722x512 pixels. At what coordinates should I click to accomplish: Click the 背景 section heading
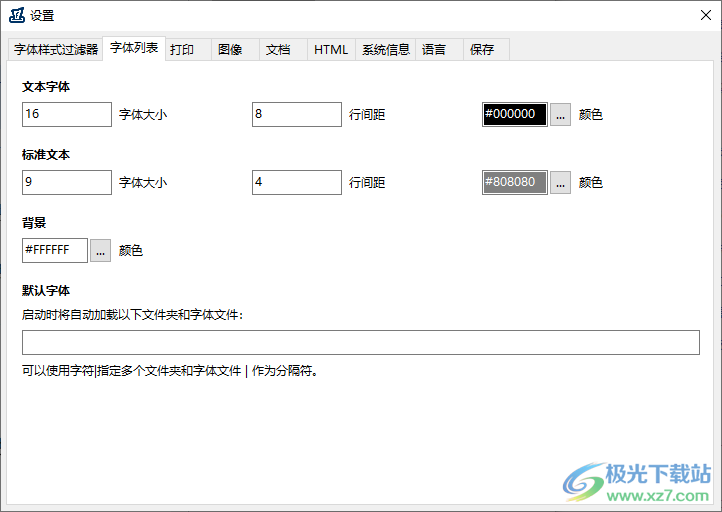click(34, 223)
